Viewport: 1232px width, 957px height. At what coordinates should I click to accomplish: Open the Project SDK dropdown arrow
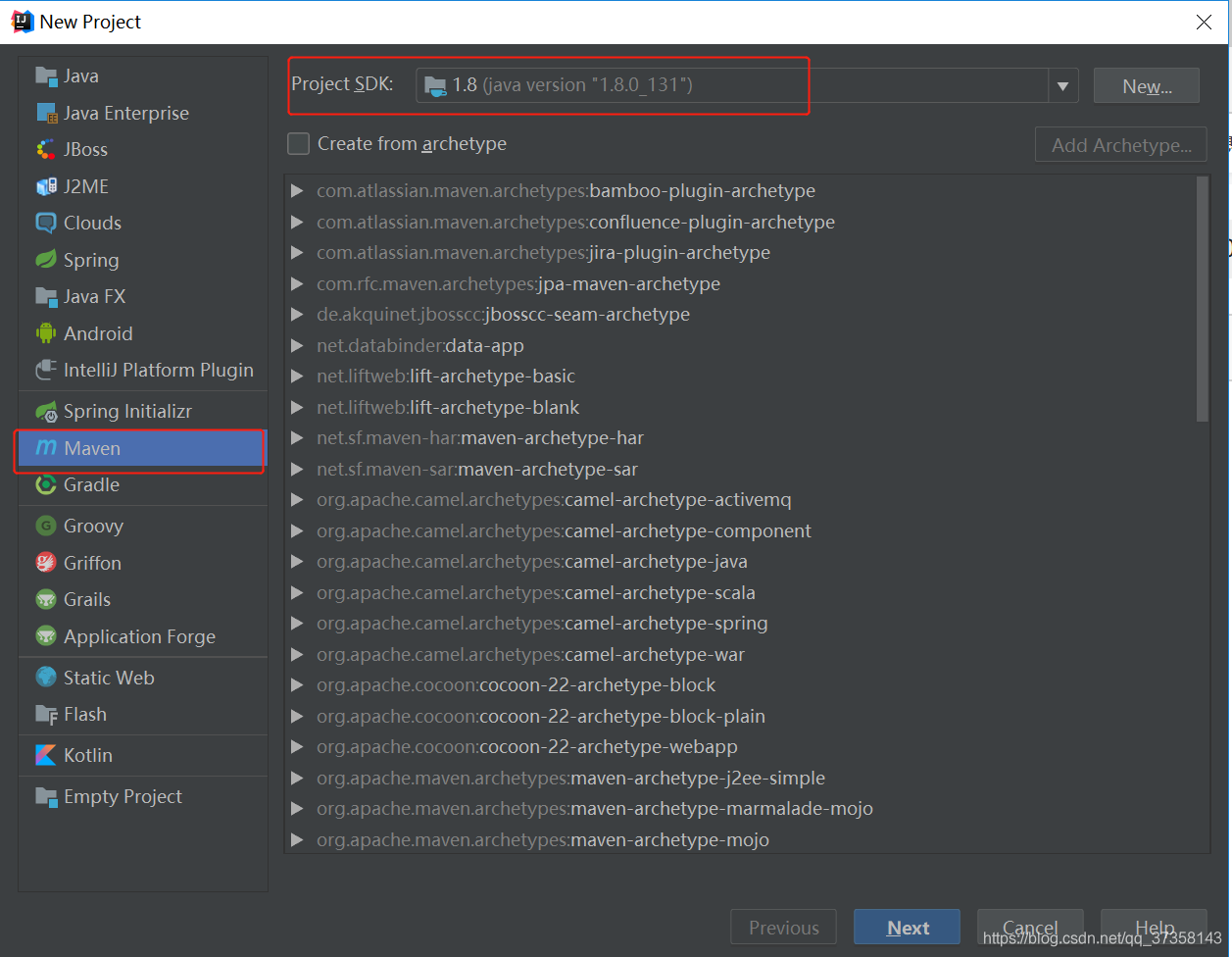1062,86
